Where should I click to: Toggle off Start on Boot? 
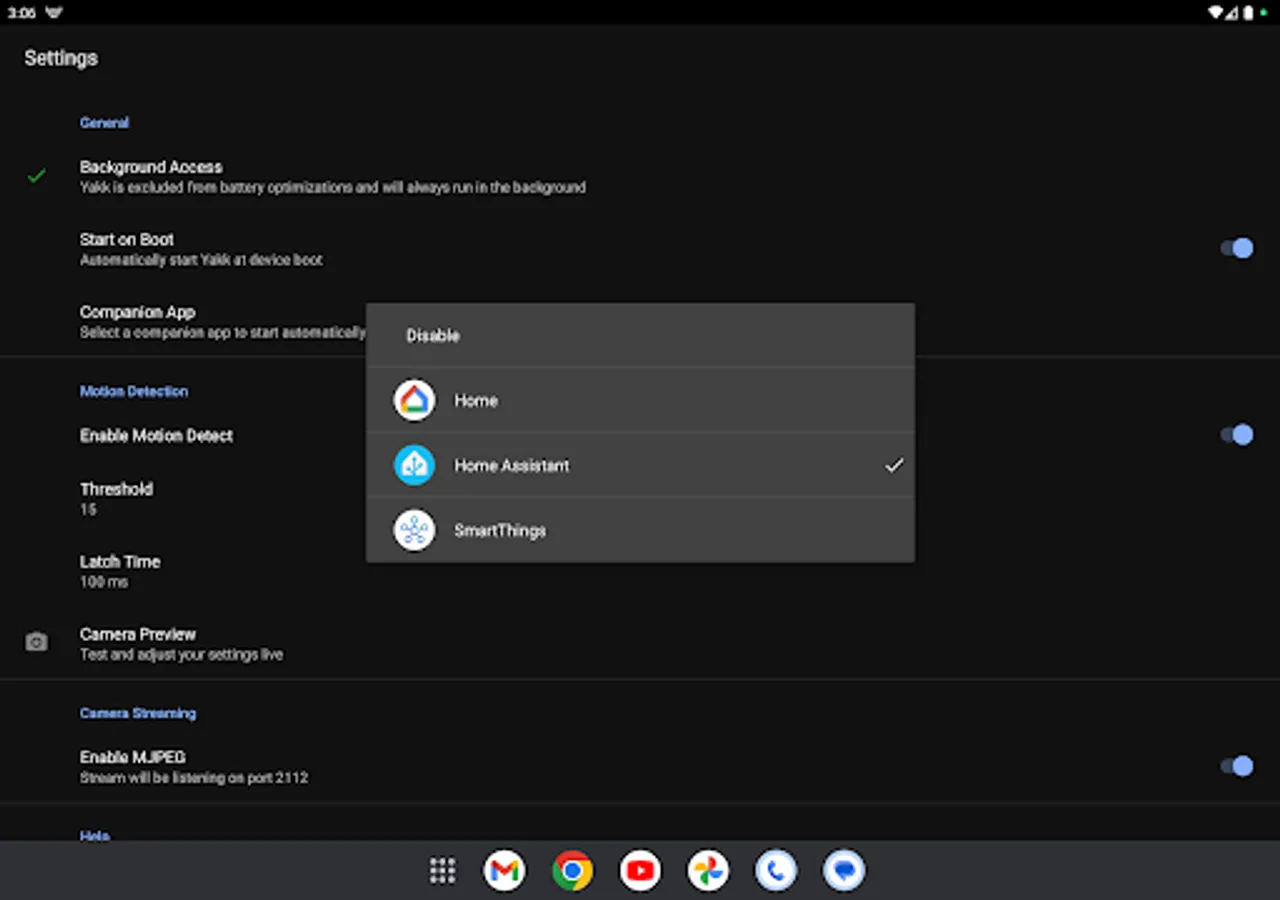1237,248
